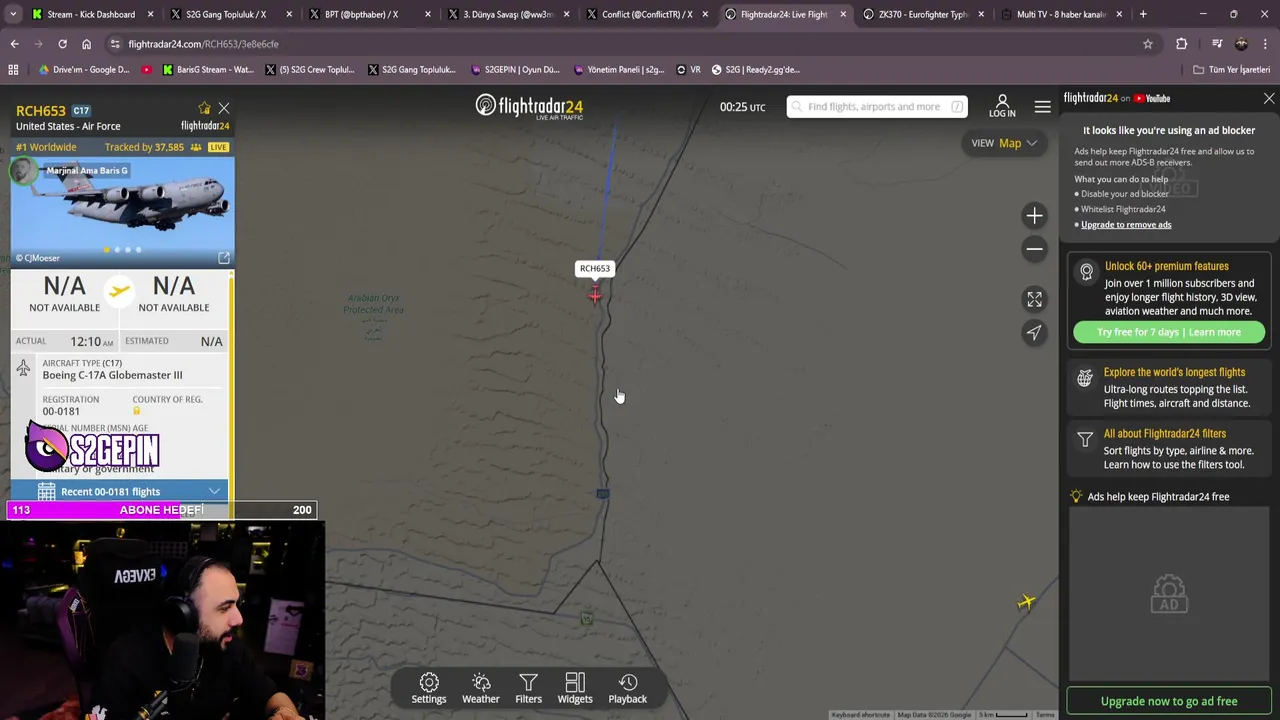1280x720 pixels.
Task: Close the RCH653 flight panel
Action: 224,108
